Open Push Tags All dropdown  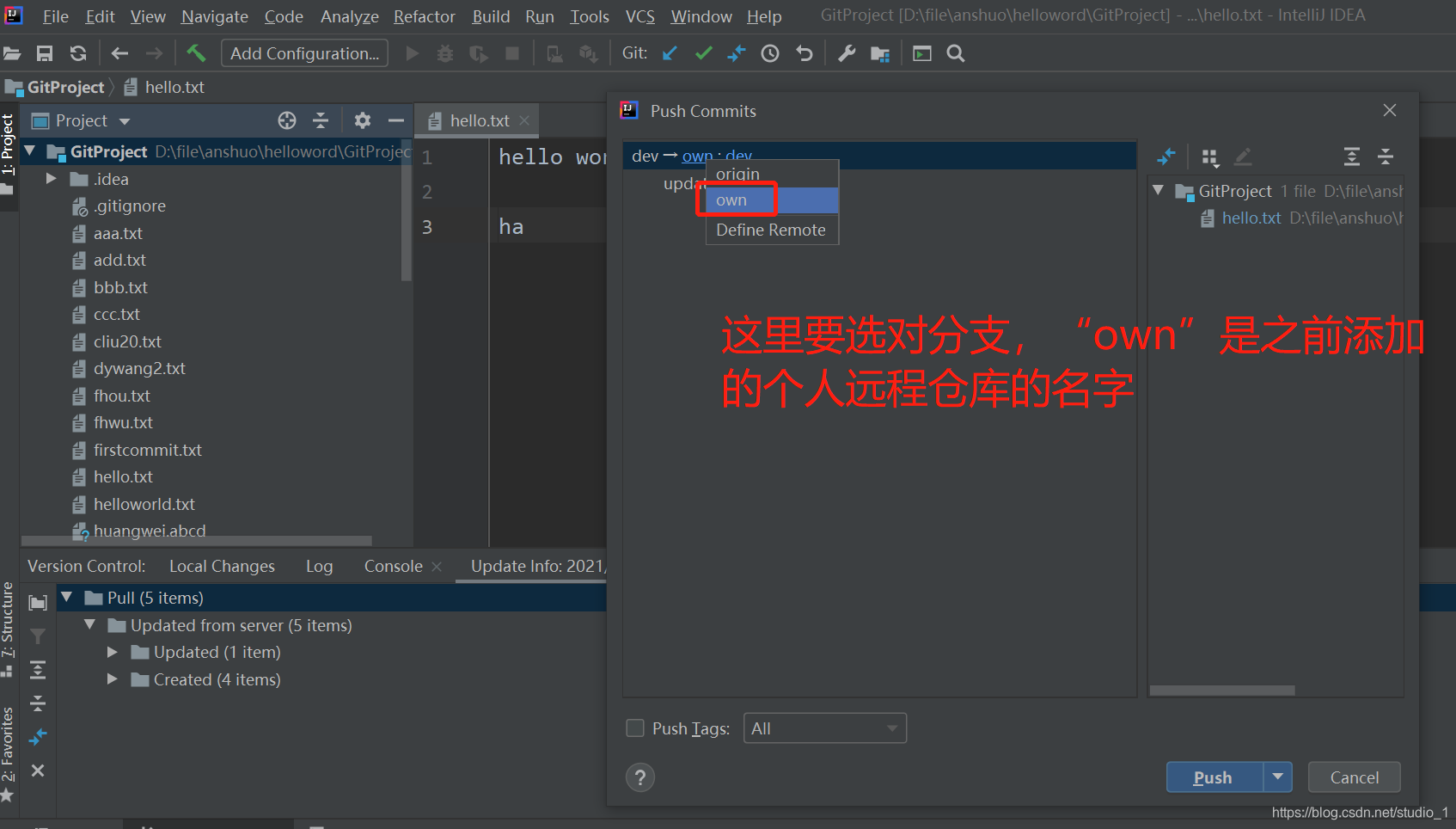coord(825,728)
